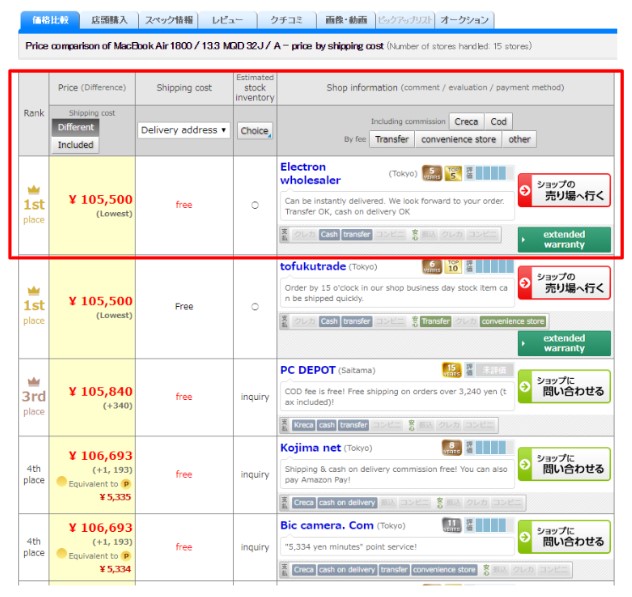Click the TOP 5 badge for Electron wholesaler
632x597 pixels.
click(x=453, y=173)
